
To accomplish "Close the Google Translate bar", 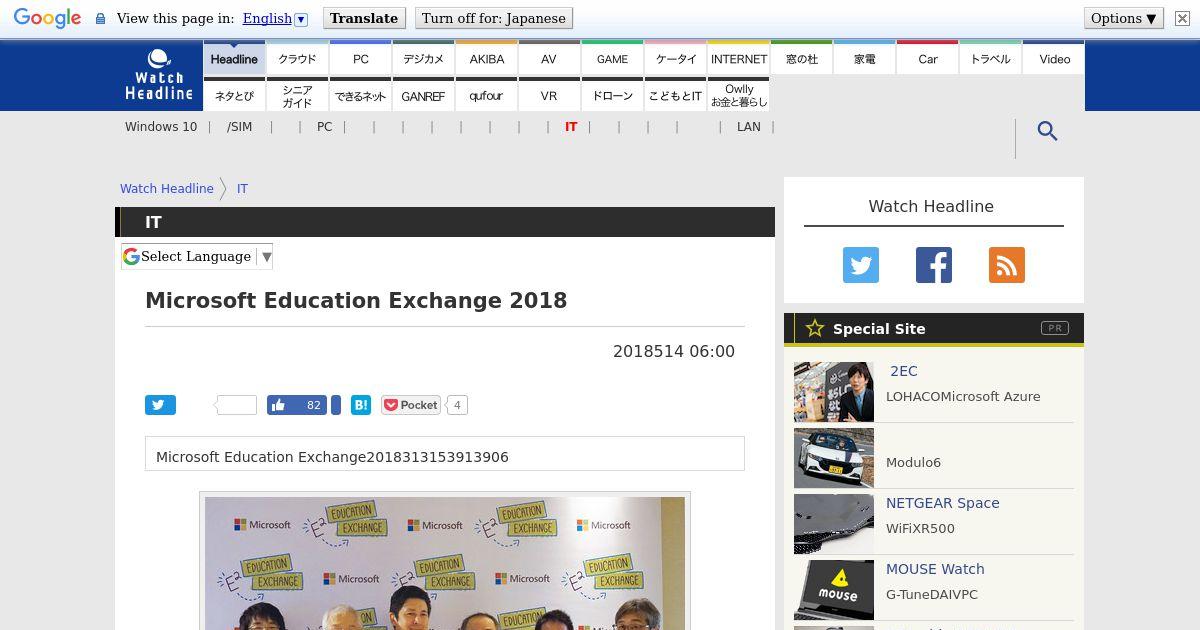I will coord(1182,18).
